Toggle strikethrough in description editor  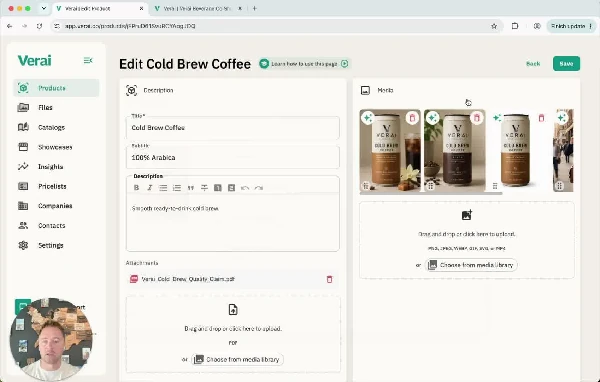pos(204,188)
